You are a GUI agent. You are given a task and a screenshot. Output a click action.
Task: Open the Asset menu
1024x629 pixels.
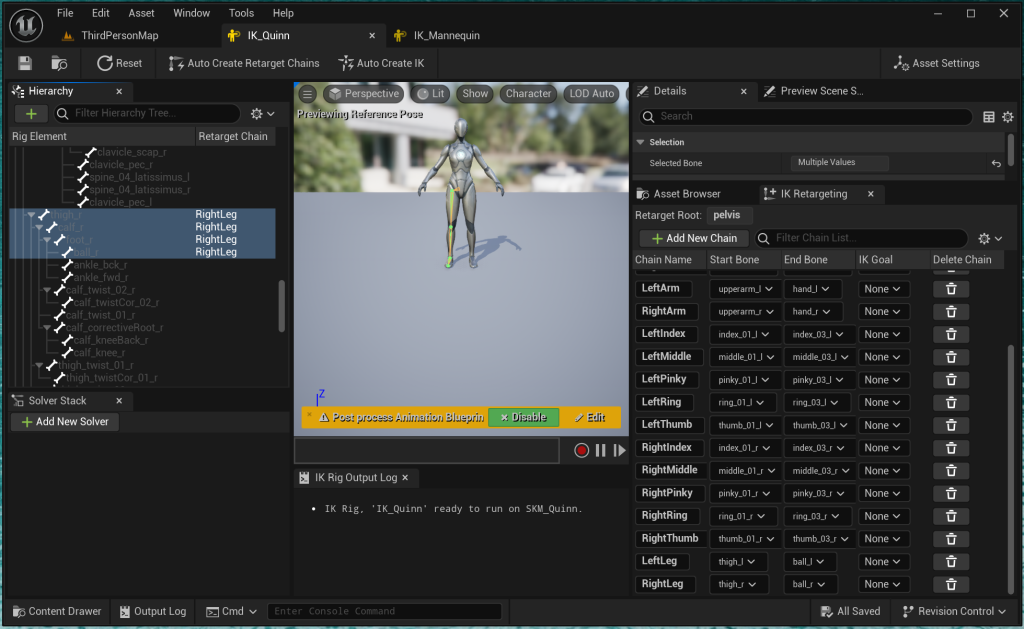141,13
